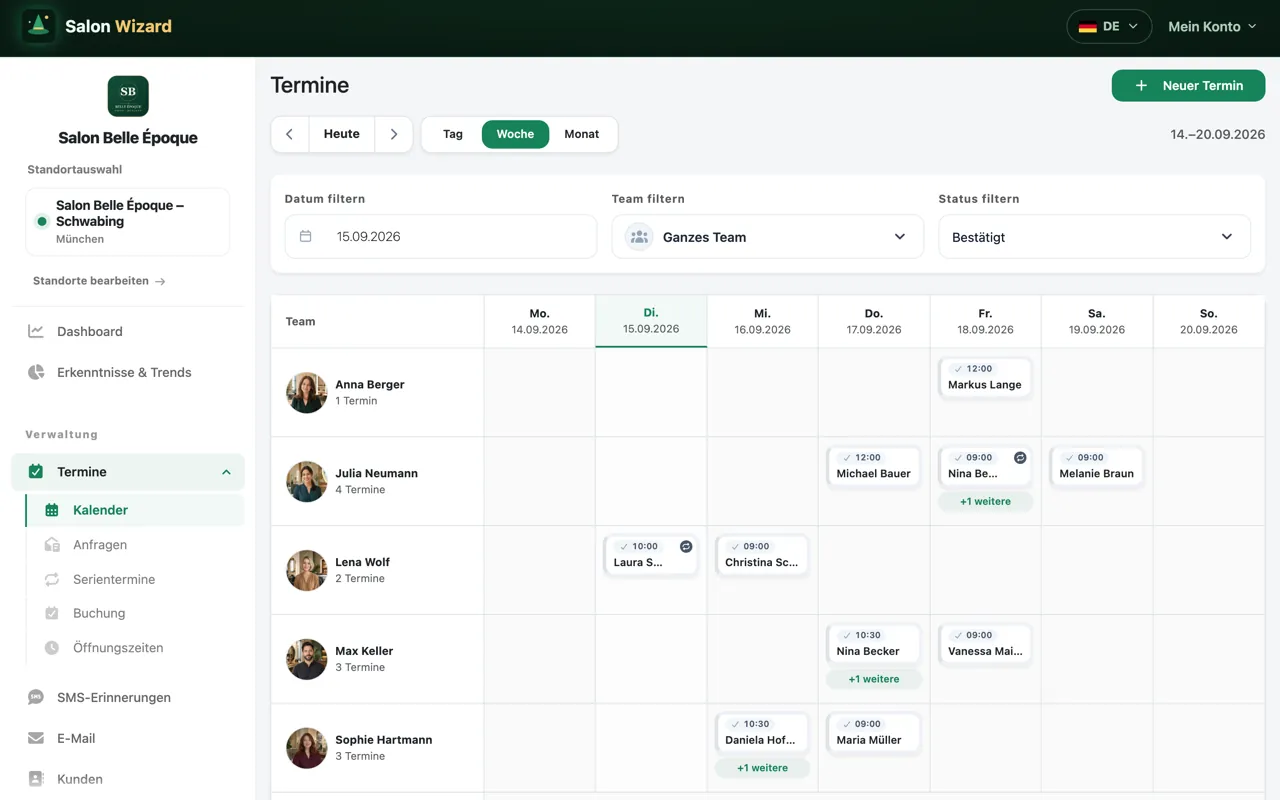Select the Mo. 14.09.2026 column header
Viewport: 1280px width, 800px height.
pos(540,321)
